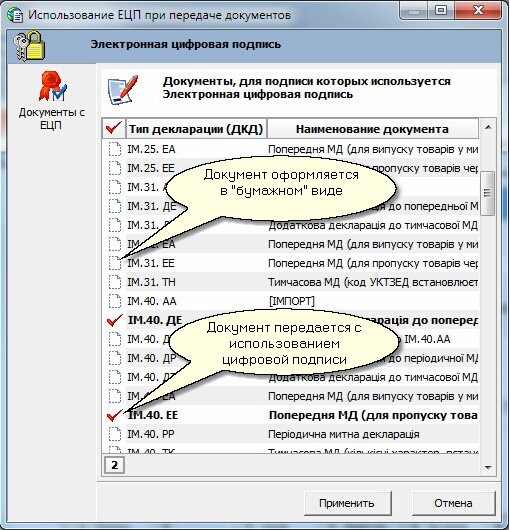Click the padlock and keys header icon
510x530 pixels.
pyautogui.click(x=29, y=46)
